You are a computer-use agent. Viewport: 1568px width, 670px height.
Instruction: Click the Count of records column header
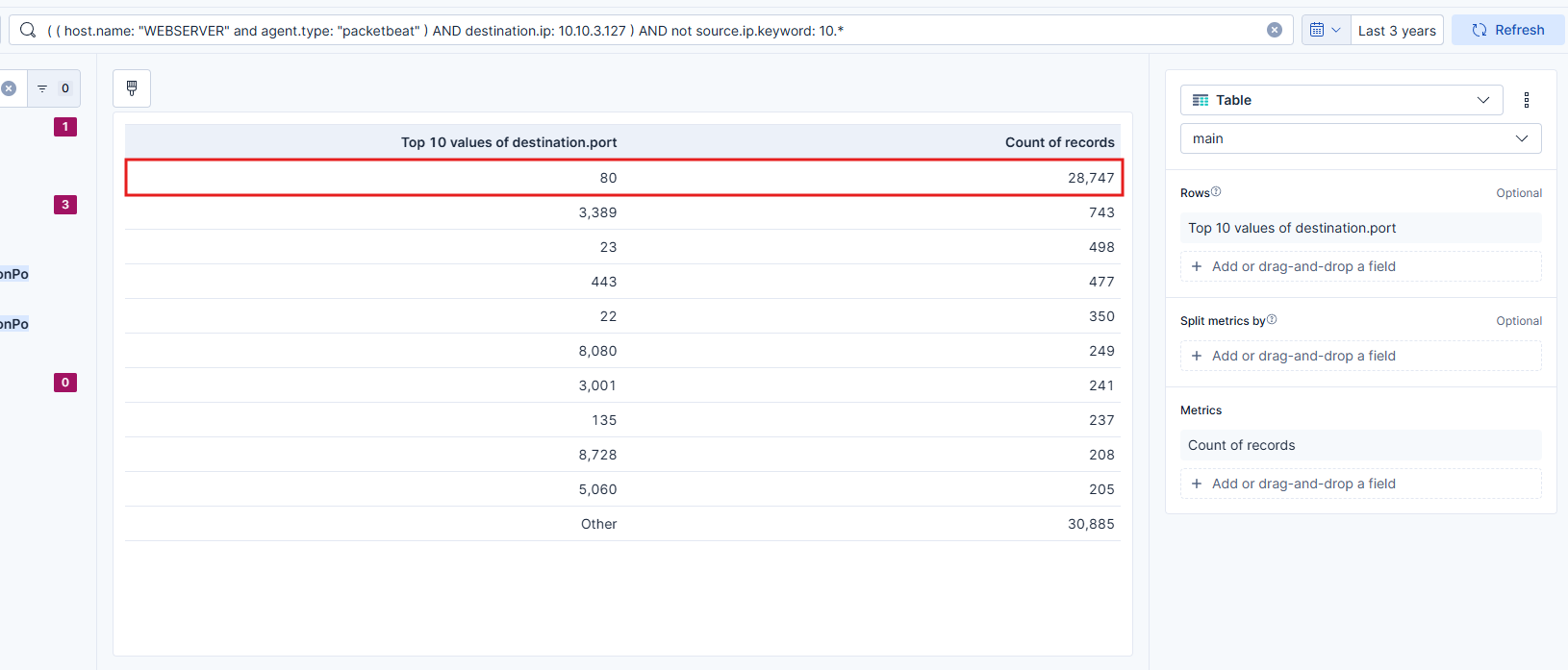click(1059, 142)
